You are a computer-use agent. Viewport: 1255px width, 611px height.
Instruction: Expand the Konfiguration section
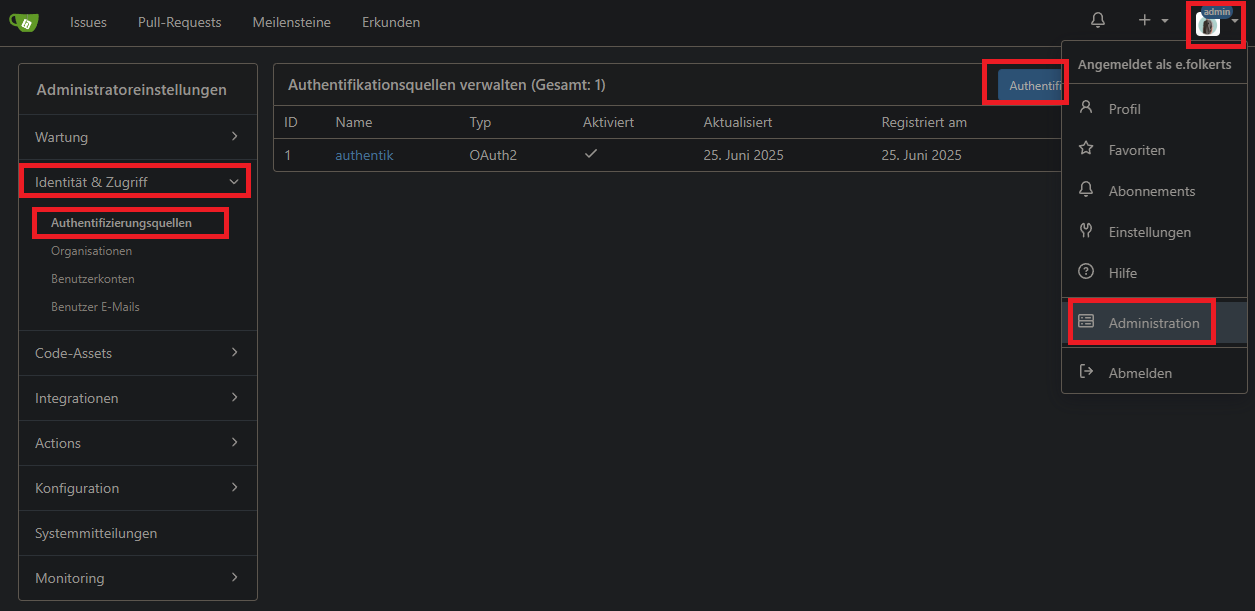[138, 488]
